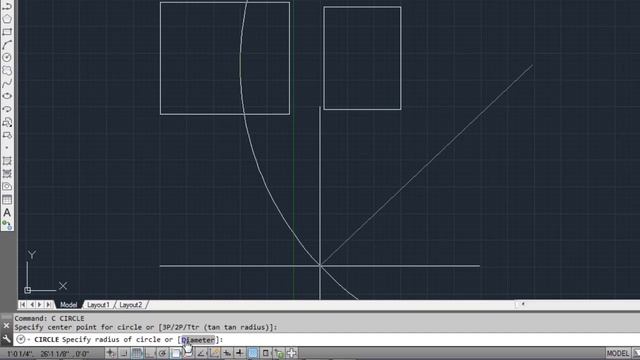
Task: Select the Point tool
Action: click(x=7, y=148)
